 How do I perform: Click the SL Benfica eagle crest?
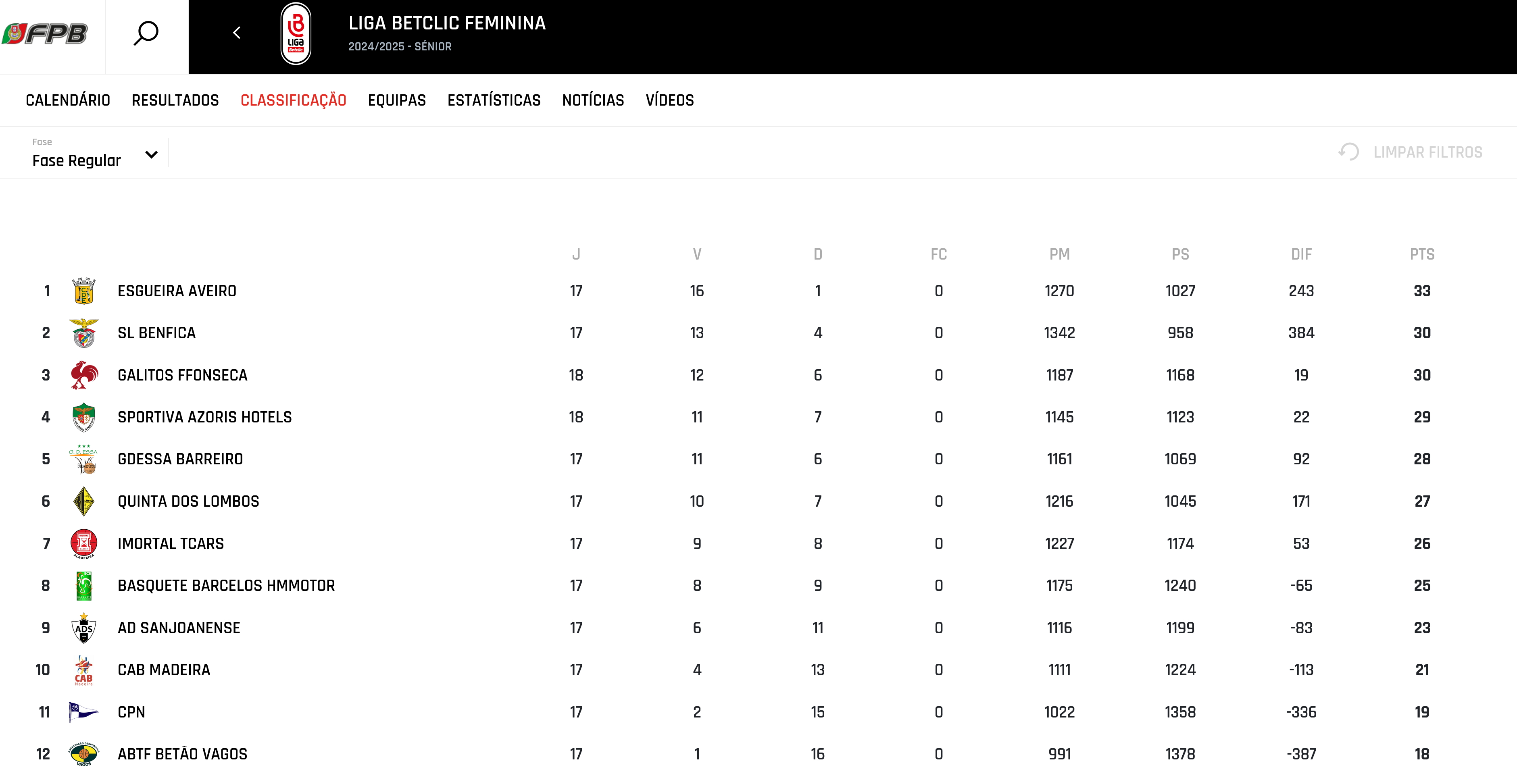coord(83,333)
